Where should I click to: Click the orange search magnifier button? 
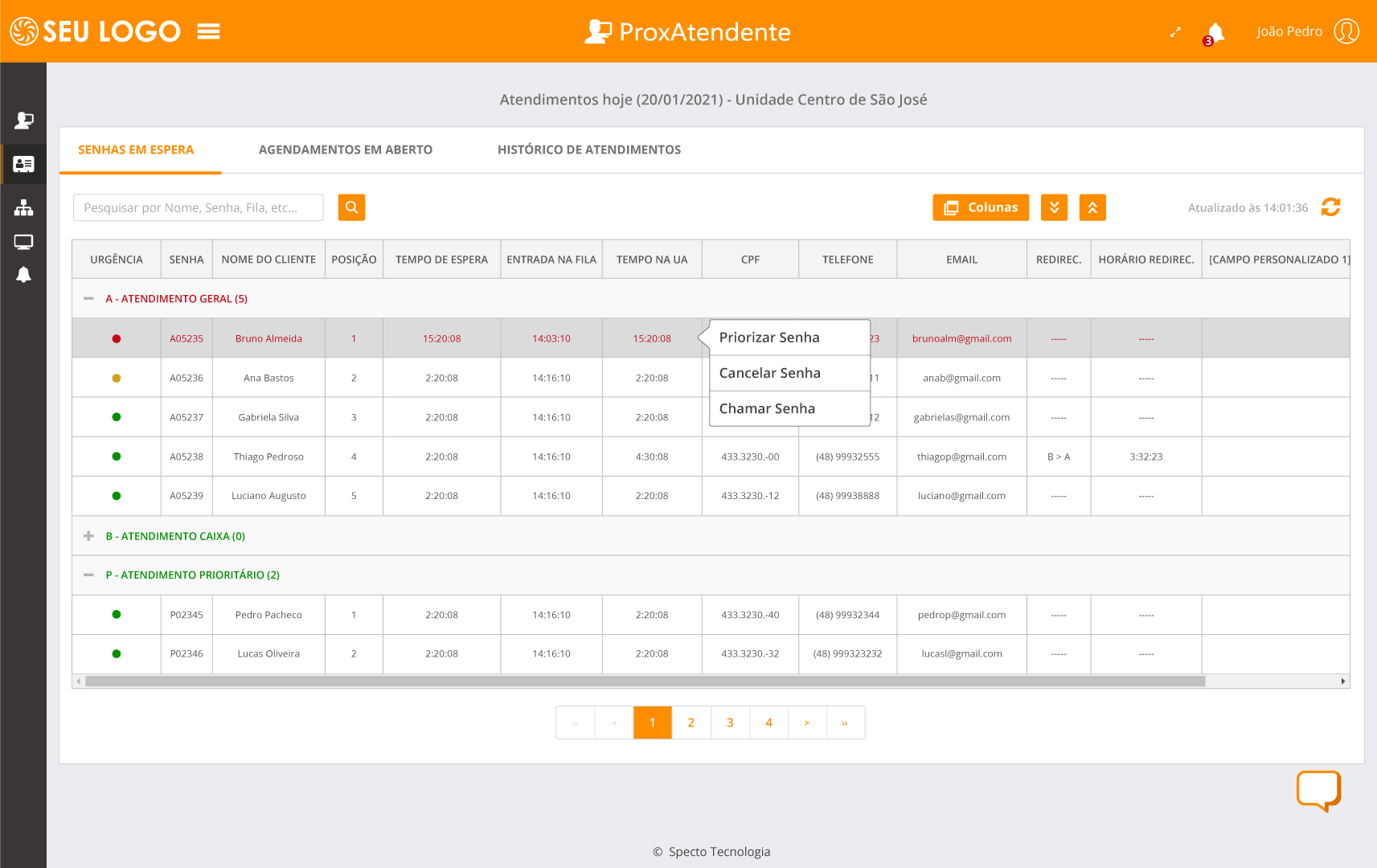pyautogui.click(x=351, y=207)
